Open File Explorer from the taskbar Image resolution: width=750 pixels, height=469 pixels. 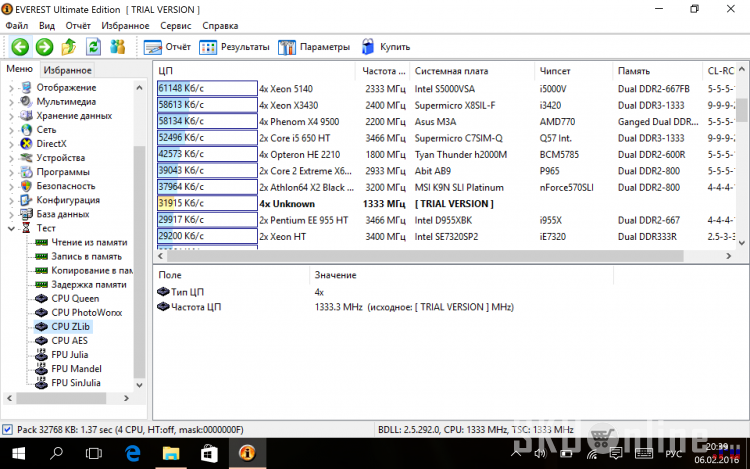click(x=171, y=453)
